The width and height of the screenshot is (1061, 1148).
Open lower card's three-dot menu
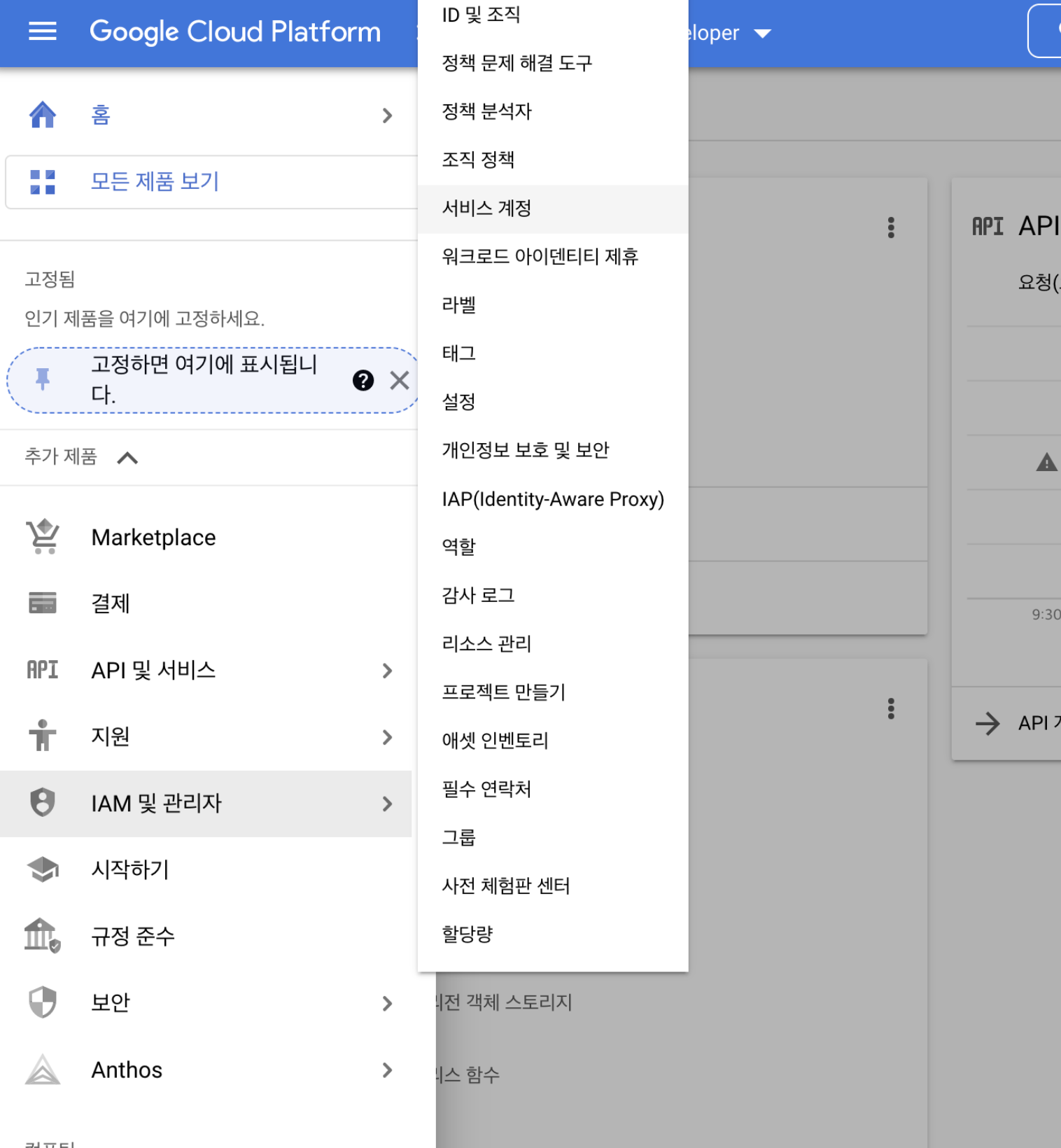pos(891,708)
